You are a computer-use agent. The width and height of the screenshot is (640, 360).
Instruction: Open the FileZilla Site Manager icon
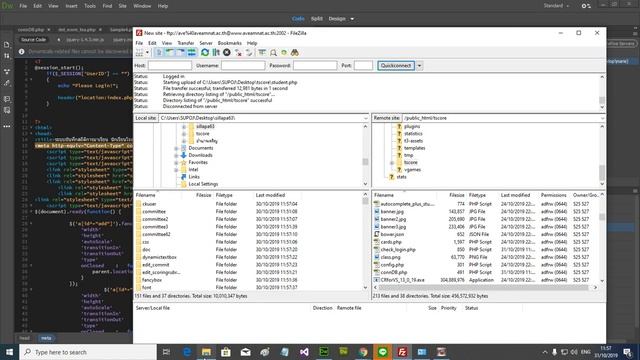click(x=140, y=53)
